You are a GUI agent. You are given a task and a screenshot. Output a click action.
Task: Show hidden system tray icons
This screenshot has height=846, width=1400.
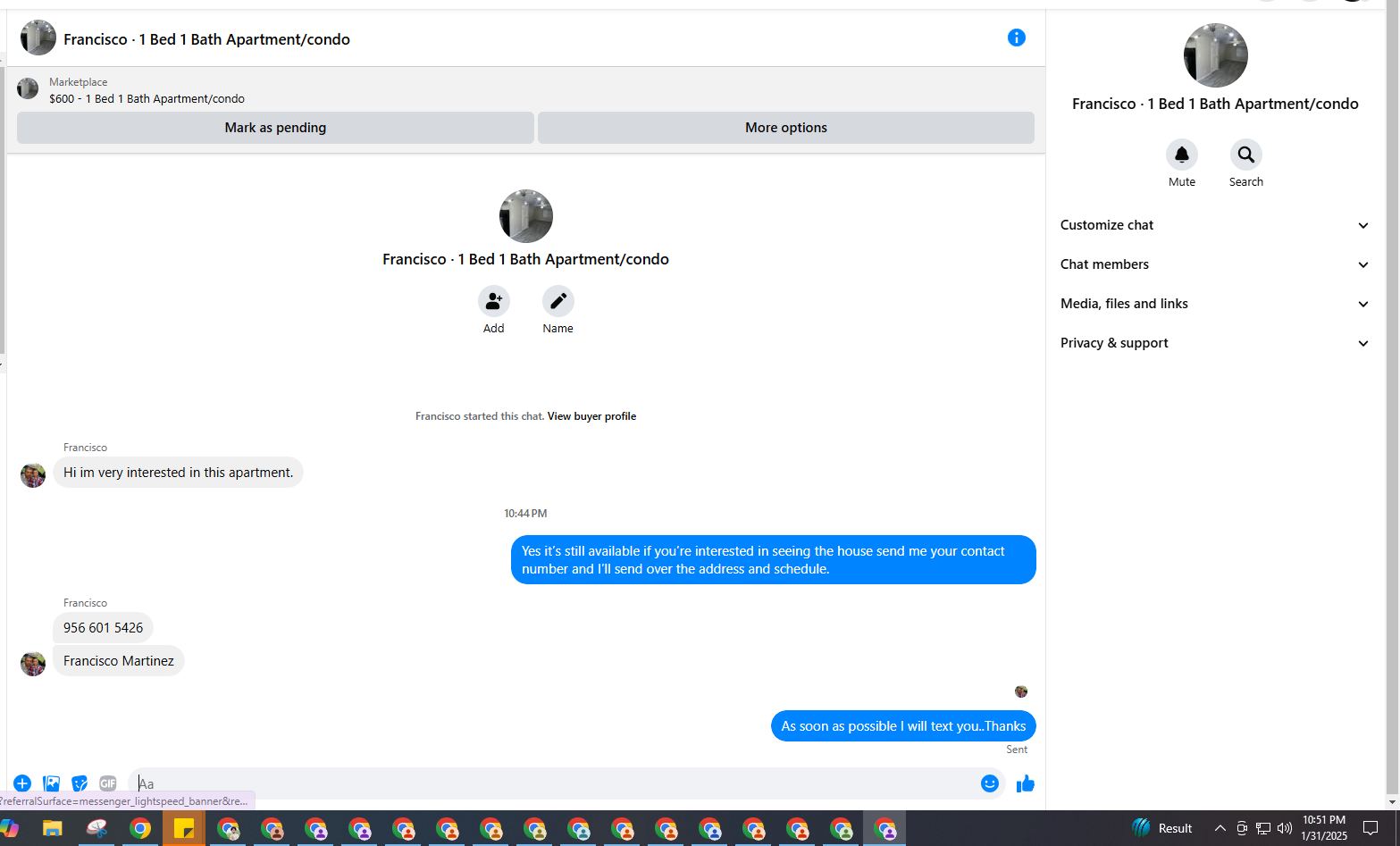pos(1220,828)
